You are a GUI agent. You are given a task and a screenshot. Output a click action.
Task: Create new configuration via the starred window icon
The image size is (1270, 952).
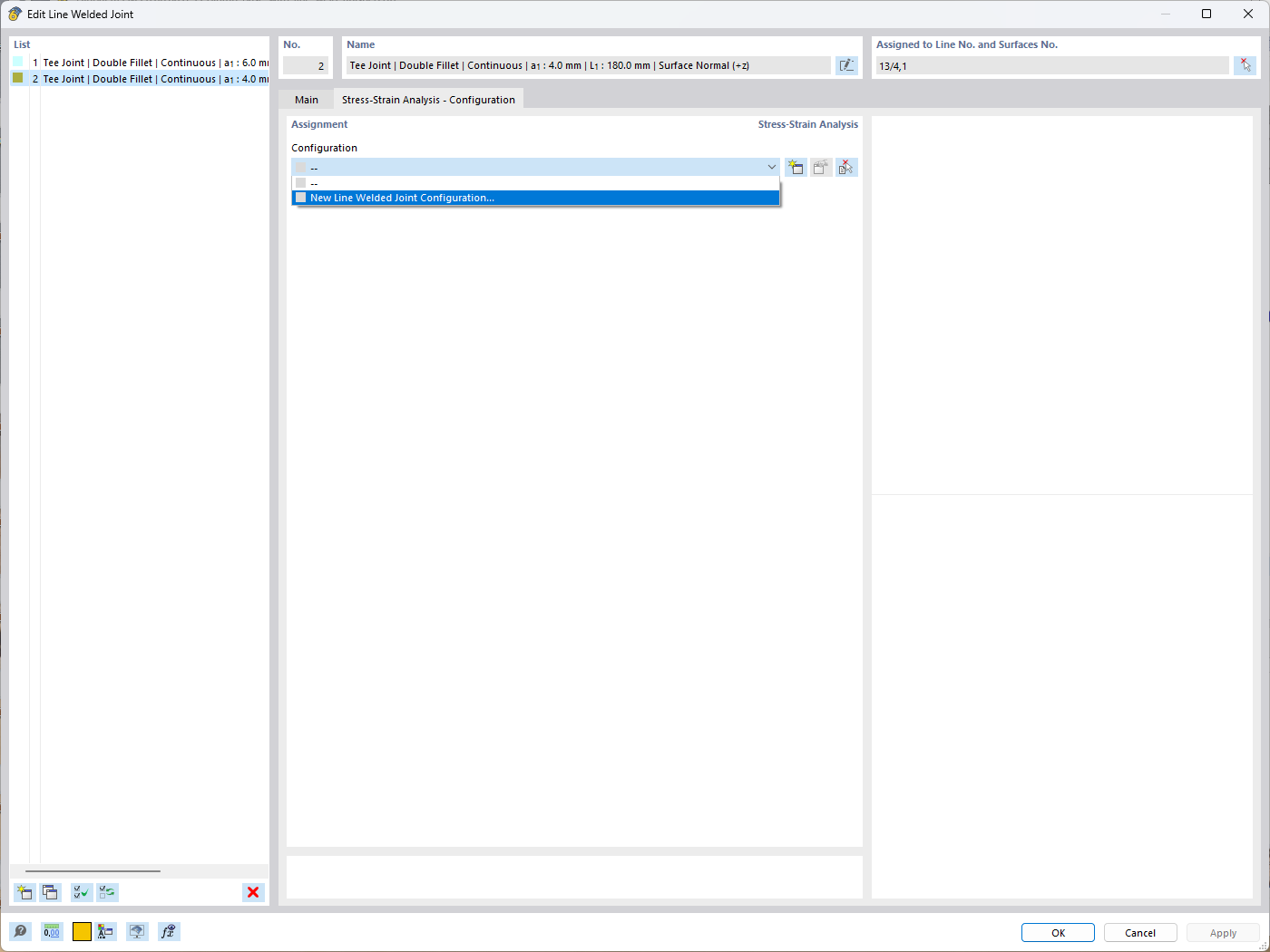coord(796,167)
